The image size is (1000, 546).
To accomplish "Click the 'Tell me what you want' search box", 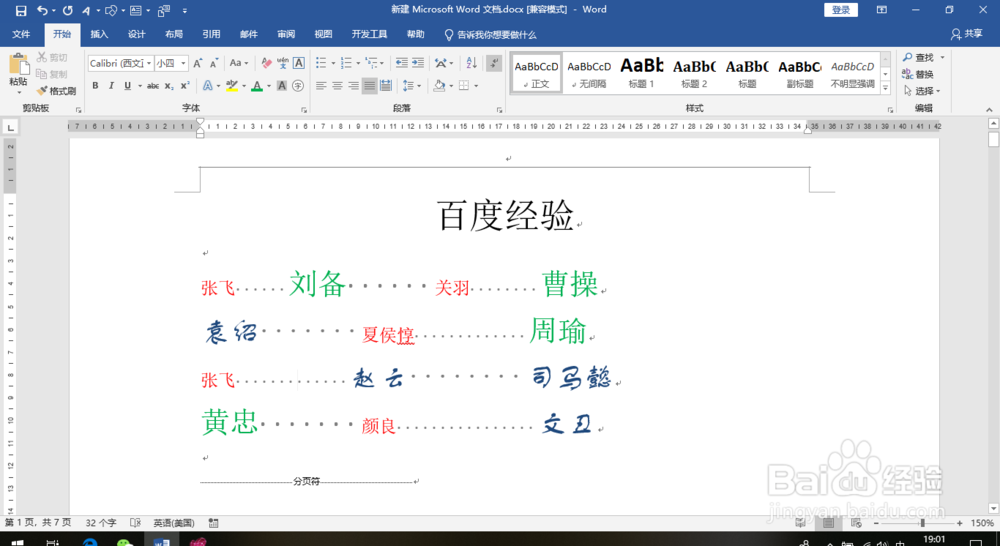I will click(490, 34).
